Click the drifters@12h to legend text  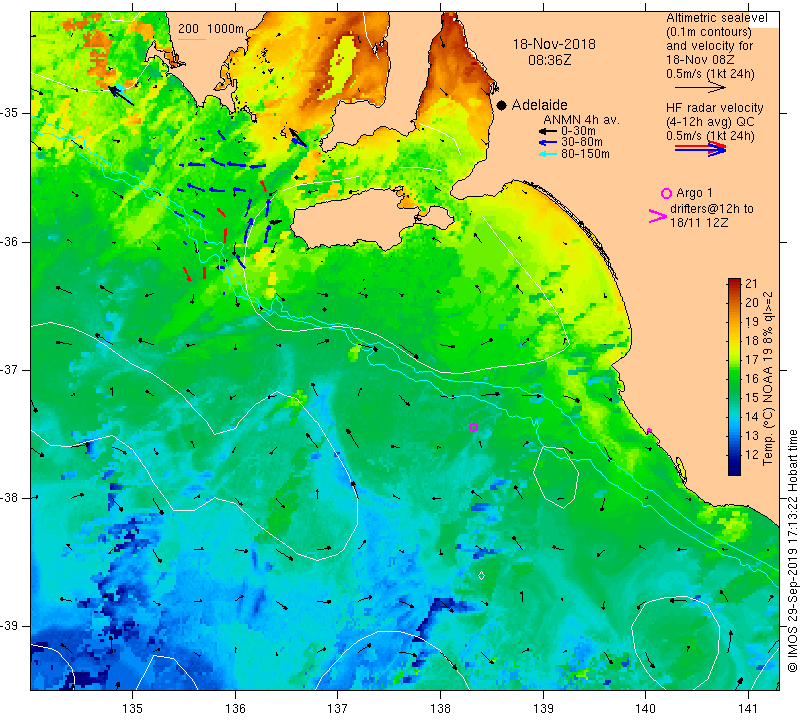click(x=712, y=209)
